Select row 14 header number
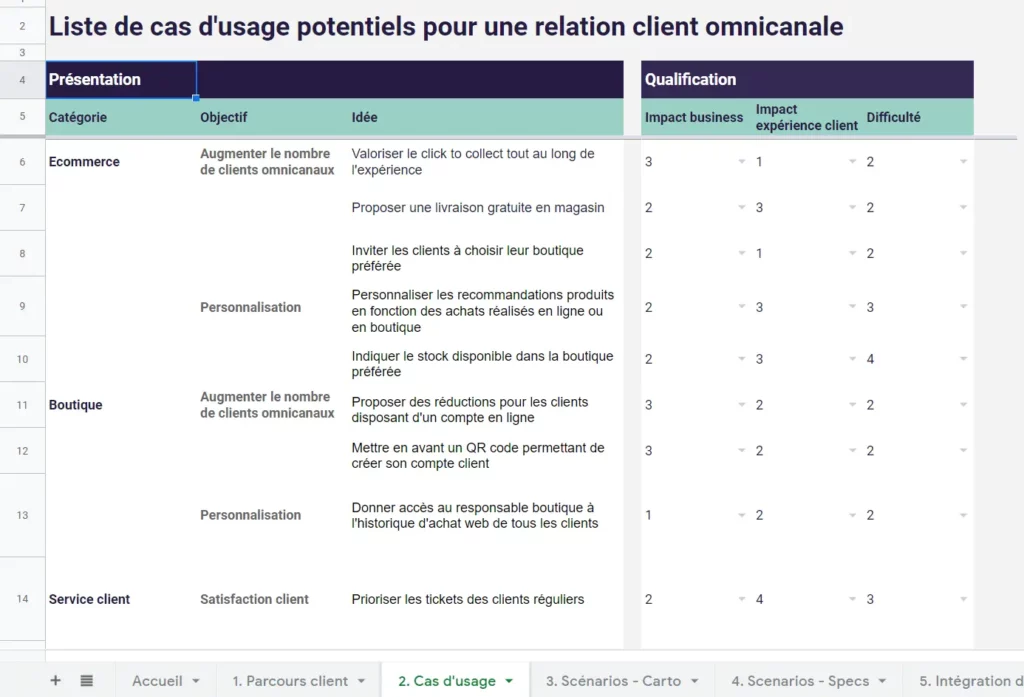 pyautogui.click(x=22, y=599)
